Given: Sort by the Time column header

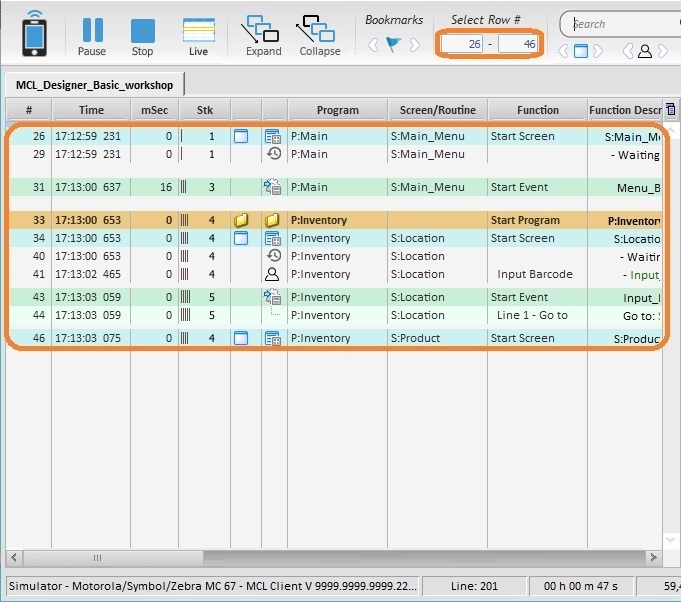Looking at the screenshot, I should 91,110.
